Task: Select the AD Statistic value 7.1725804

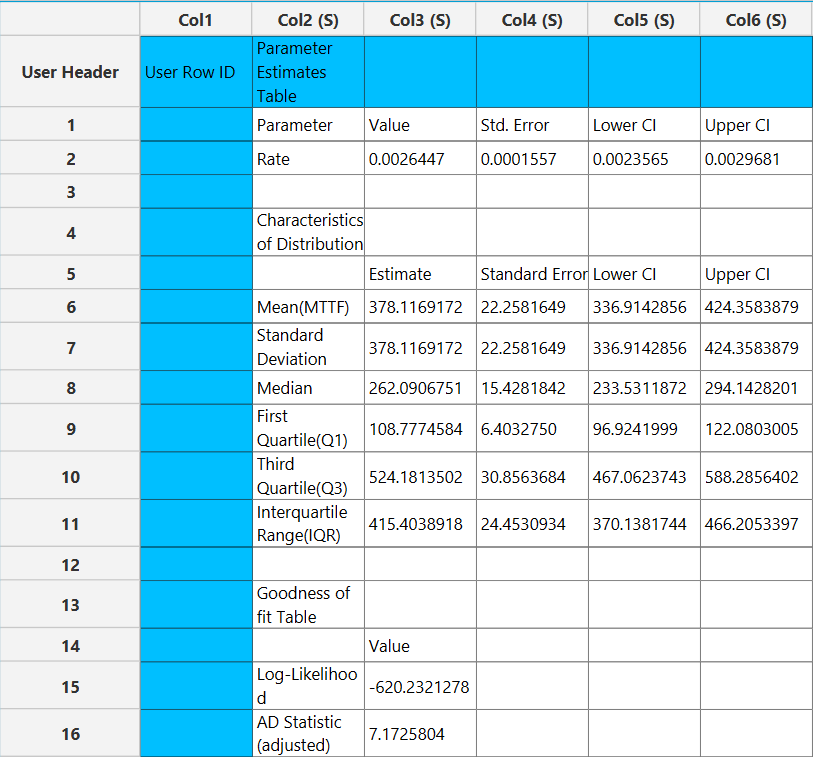Action: tap(420, 733)
